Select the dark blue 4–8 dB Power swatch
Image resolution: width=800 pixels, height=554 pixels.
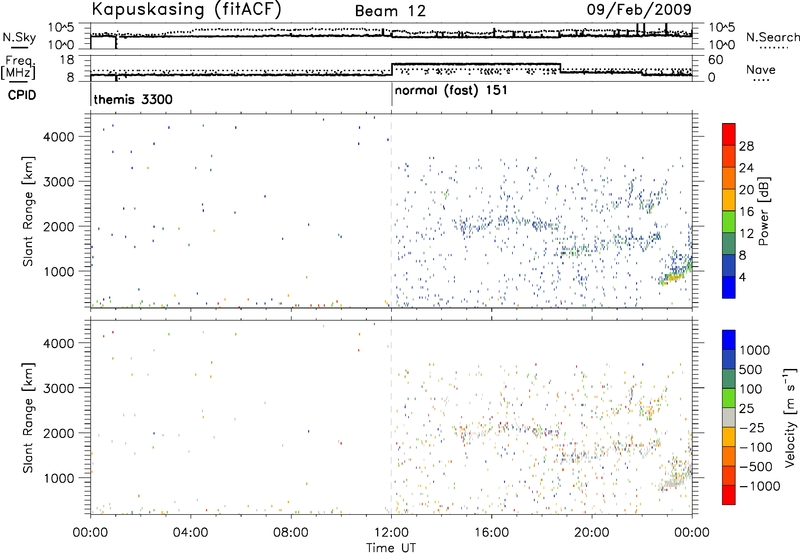click(x=729, y=265)
